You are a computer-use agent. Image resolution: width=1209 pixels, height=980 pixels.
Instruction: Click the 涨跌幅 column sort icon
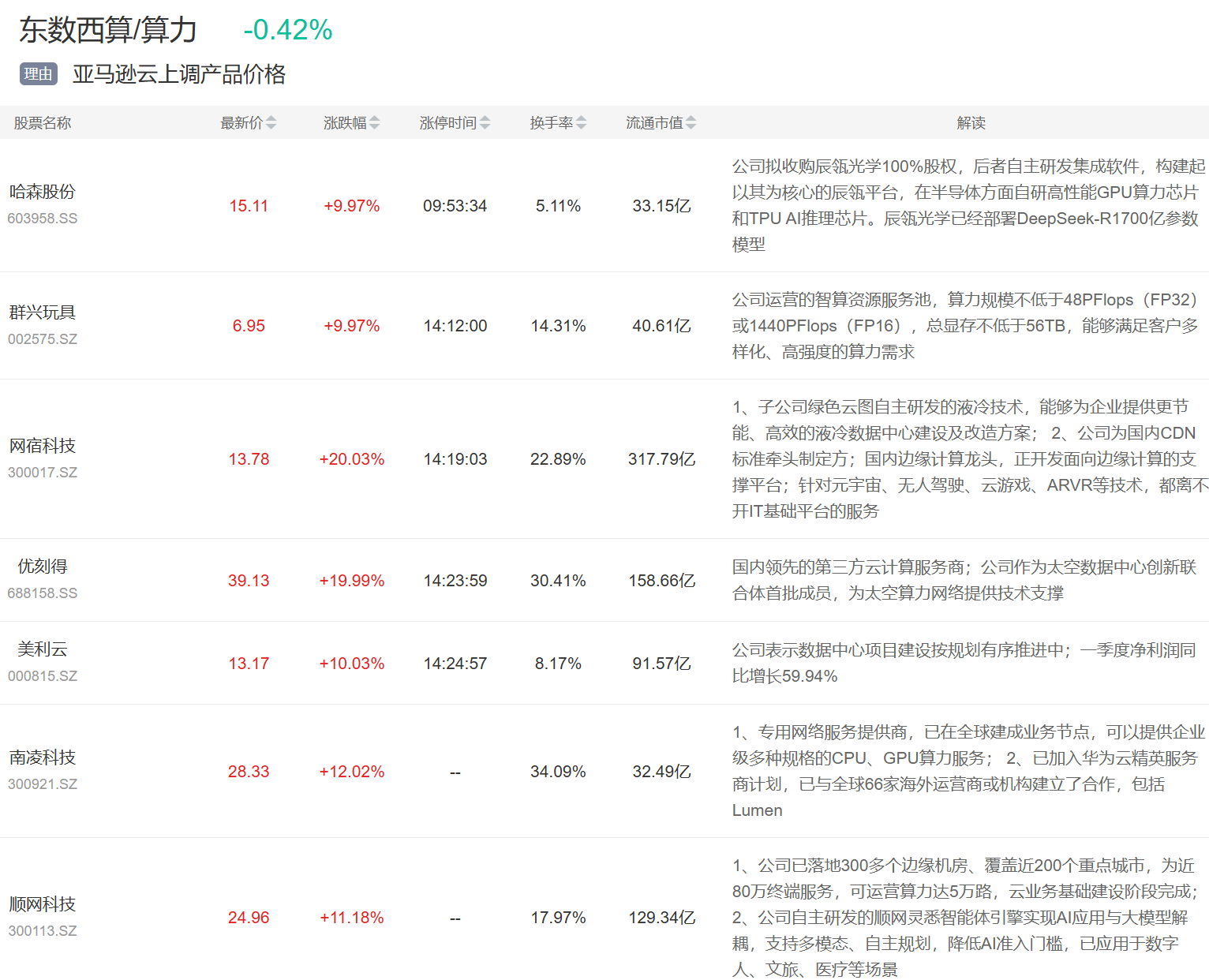374,123
